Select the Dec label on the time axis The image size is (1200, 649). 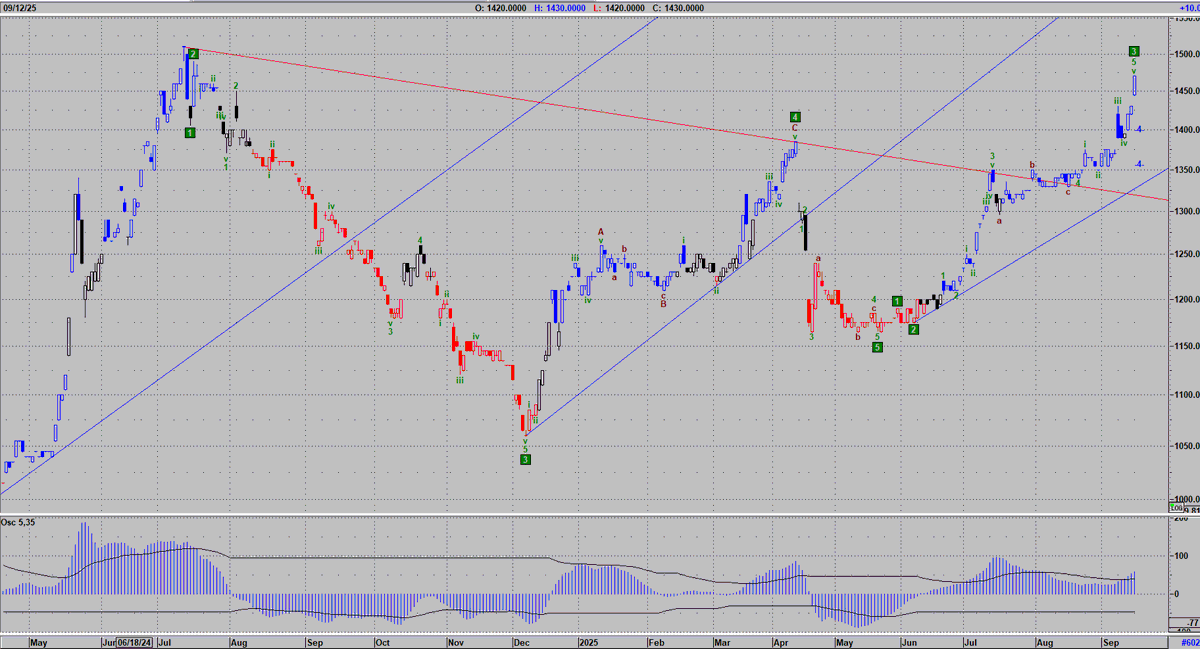click(x=521, y=641)
